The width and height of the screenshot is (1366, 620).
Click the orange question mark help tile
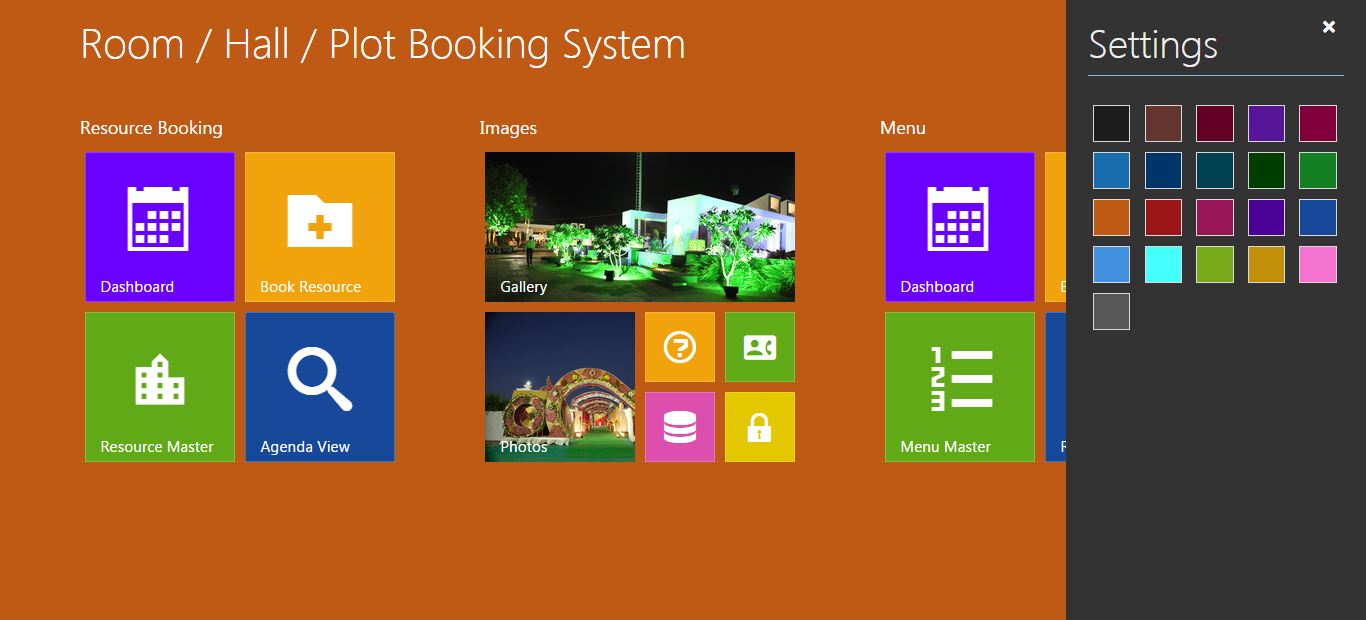[x=680, y=347]
